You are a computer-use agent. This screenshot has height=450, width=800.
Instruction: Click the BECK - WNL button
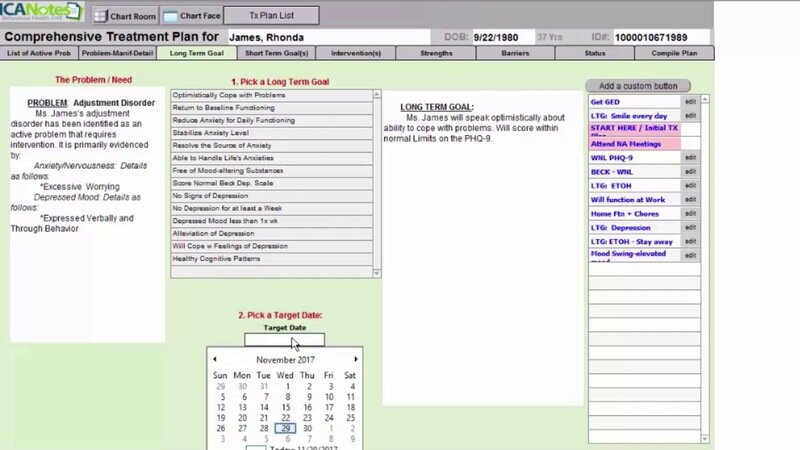click(634, 172)
